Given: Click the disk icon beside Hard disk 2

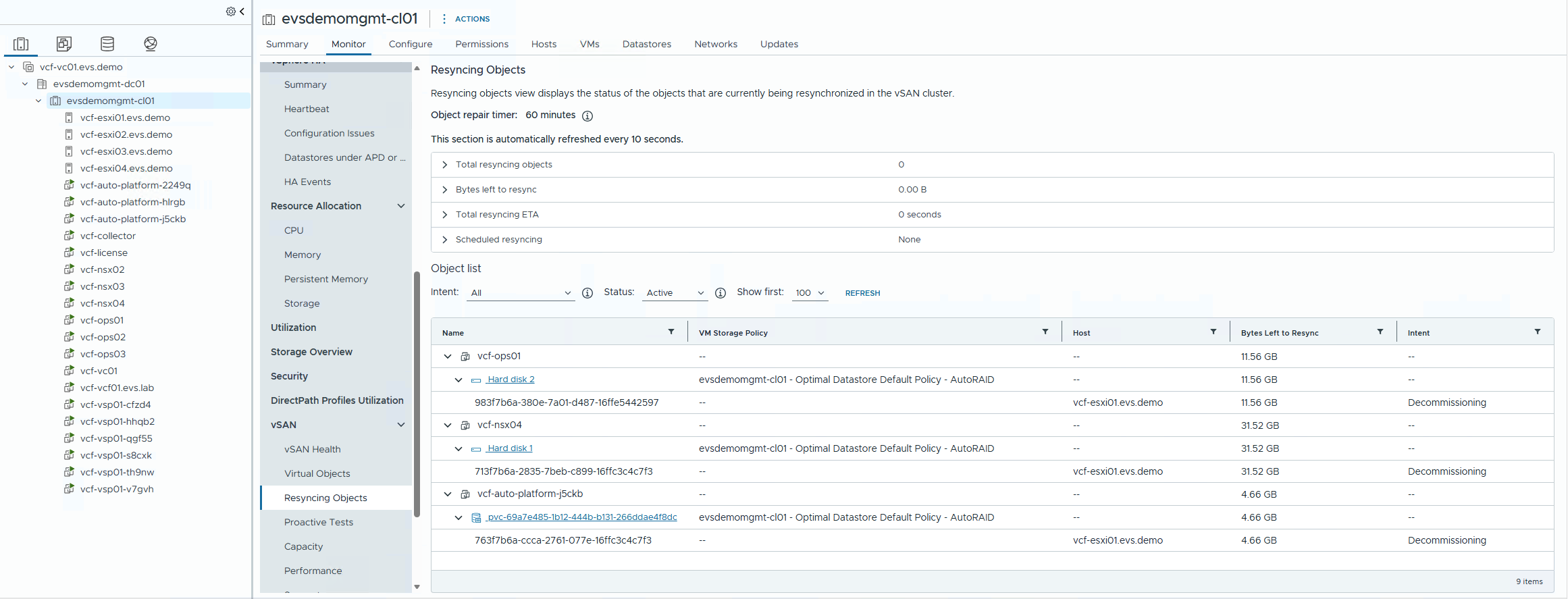Looking at the screenshot, I should (x=476, y=380).
